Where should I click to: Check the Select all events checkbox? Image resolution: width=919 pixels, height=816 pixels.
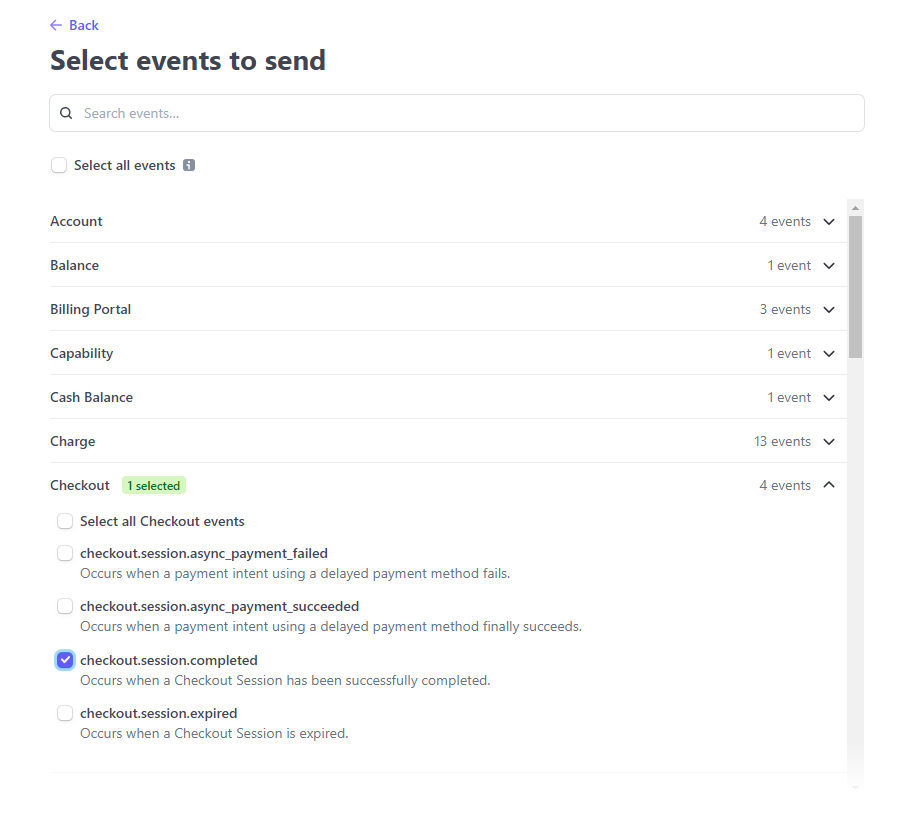(x=59, y=165)
